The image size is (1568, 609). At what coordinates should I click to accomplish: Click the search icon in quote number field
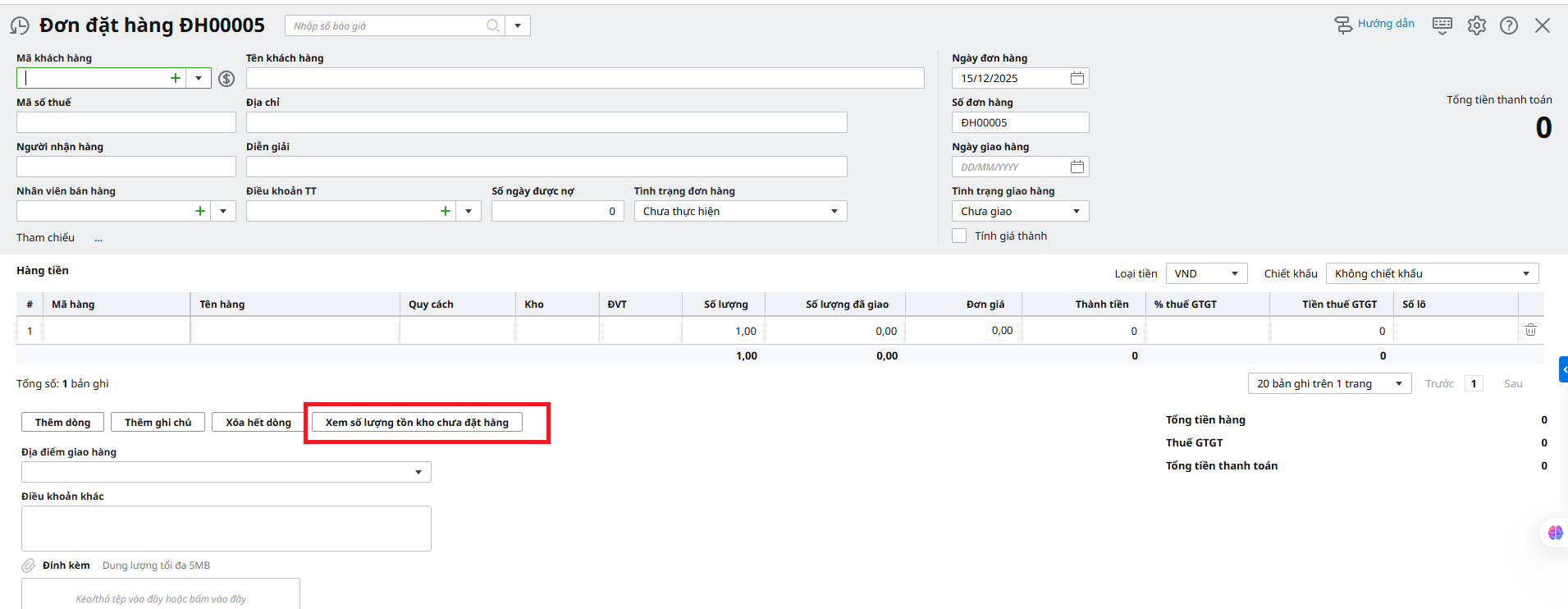tap(492, 25)
